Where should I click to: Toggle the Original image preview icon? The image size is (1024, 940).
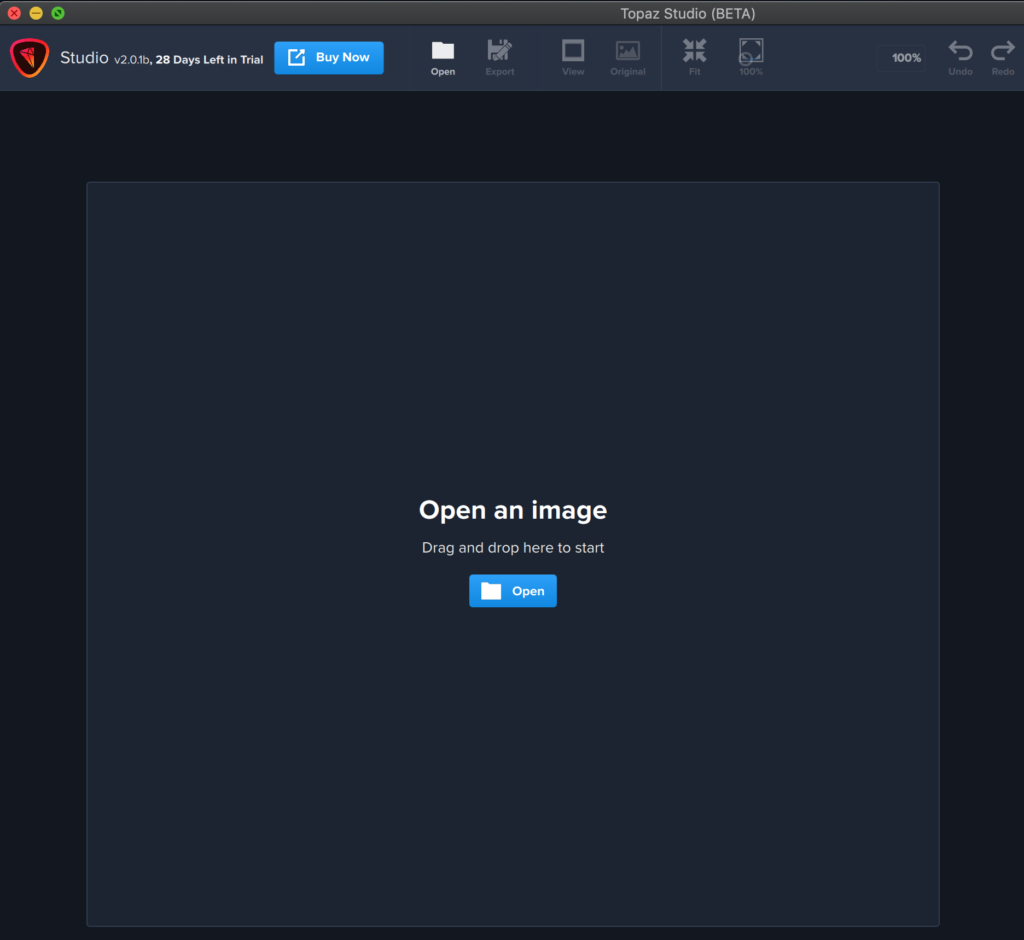point(628,57)
